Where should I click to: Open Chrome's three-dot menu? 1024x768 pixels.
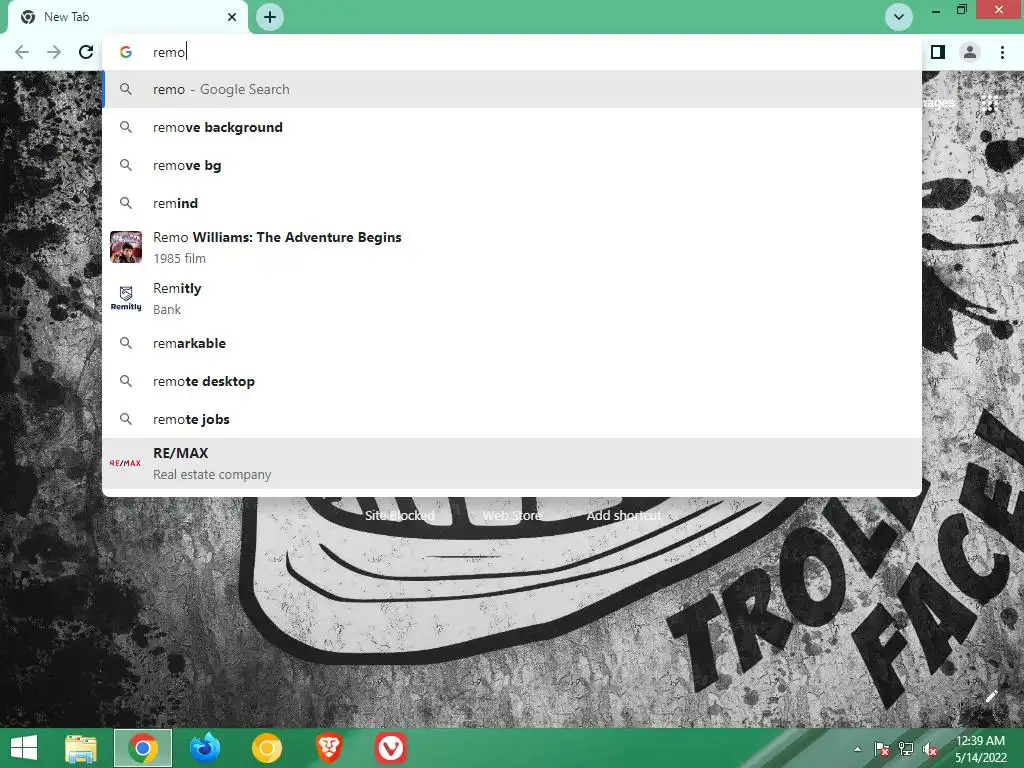1002,52
